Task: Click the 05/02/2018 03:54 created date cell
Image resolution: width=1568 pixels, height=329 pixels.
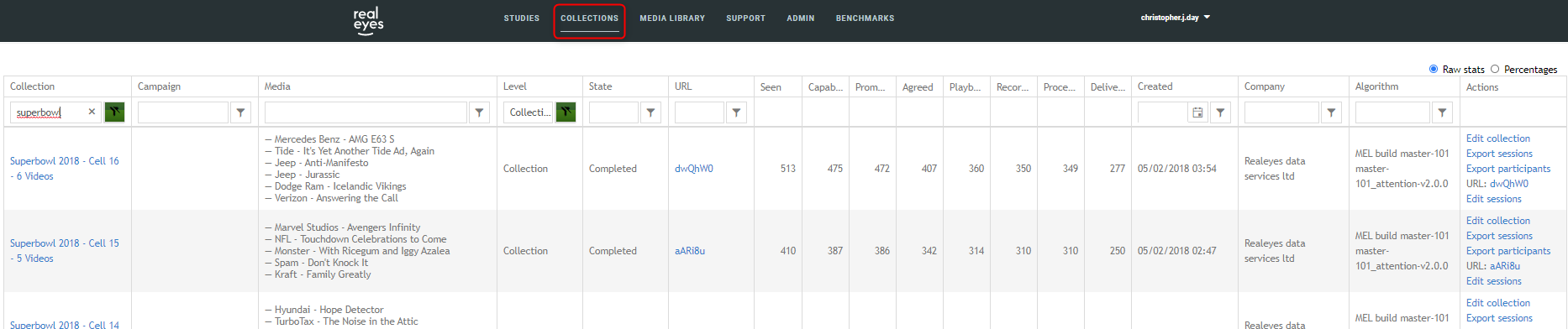Action: point(1177,169)
